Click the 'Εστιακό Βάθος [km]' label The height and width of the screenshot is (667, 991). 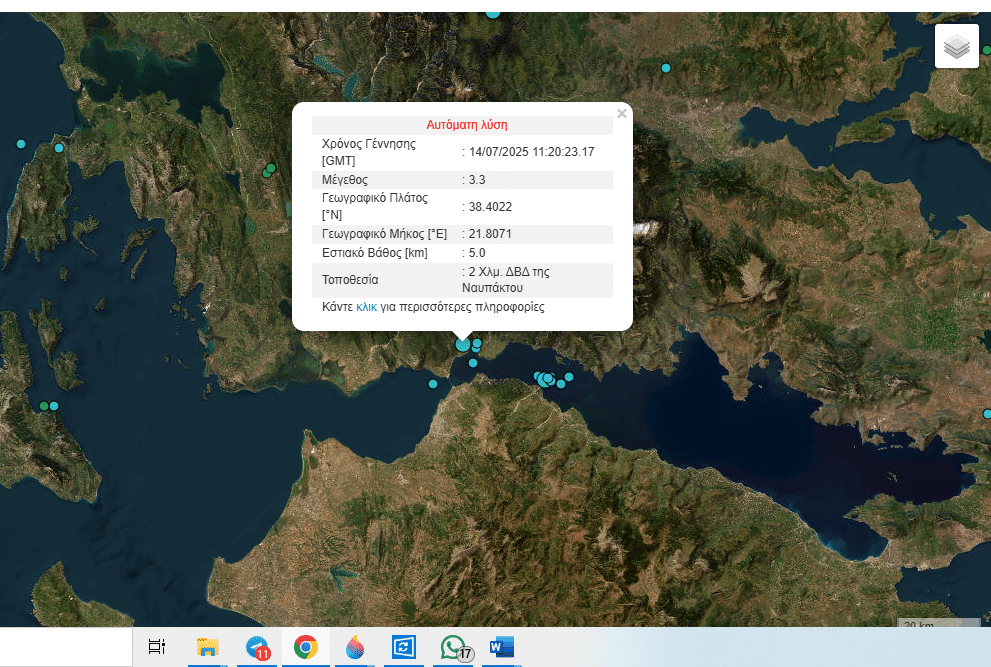(x=375, y=253)
